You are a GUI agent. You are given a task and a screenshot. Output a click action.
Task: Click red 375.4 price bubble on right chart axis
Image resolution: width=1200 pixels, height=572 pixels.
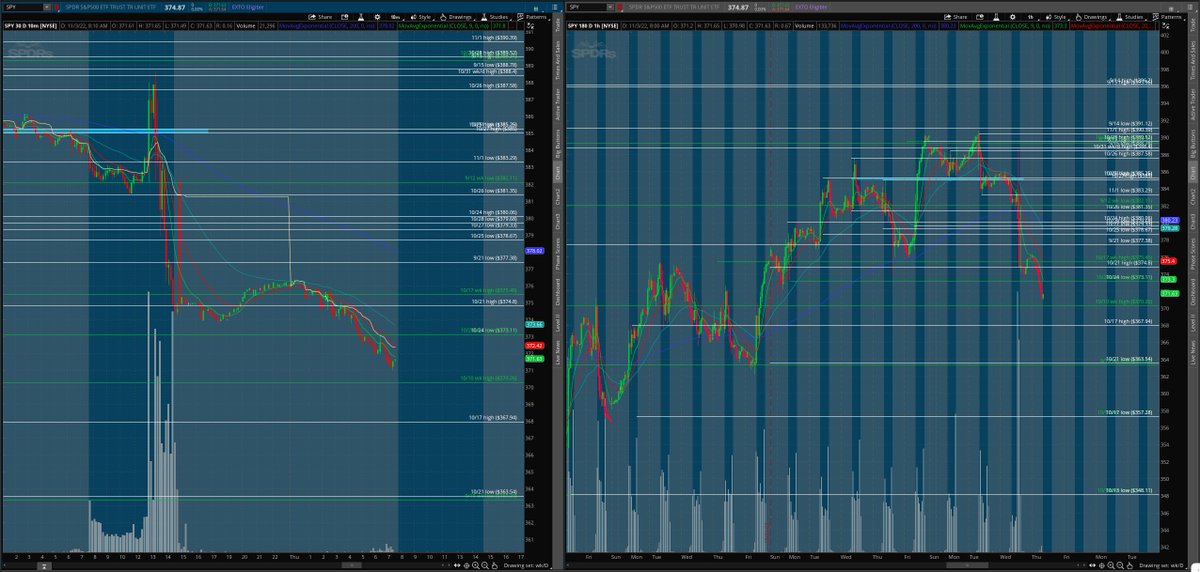point(1171,261)
